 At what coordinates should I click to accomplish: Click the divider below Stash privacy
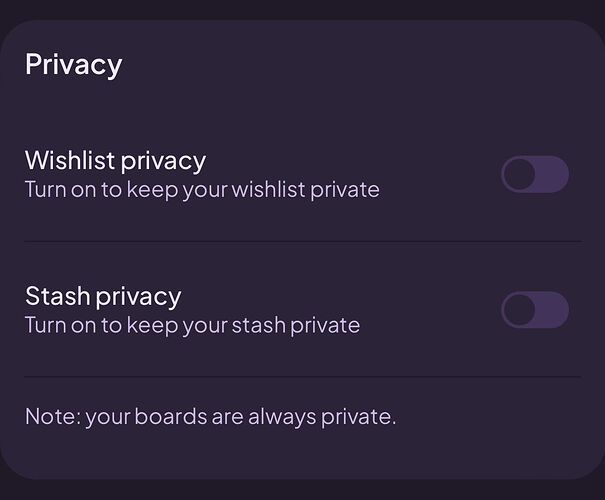[x=302, y=377]
